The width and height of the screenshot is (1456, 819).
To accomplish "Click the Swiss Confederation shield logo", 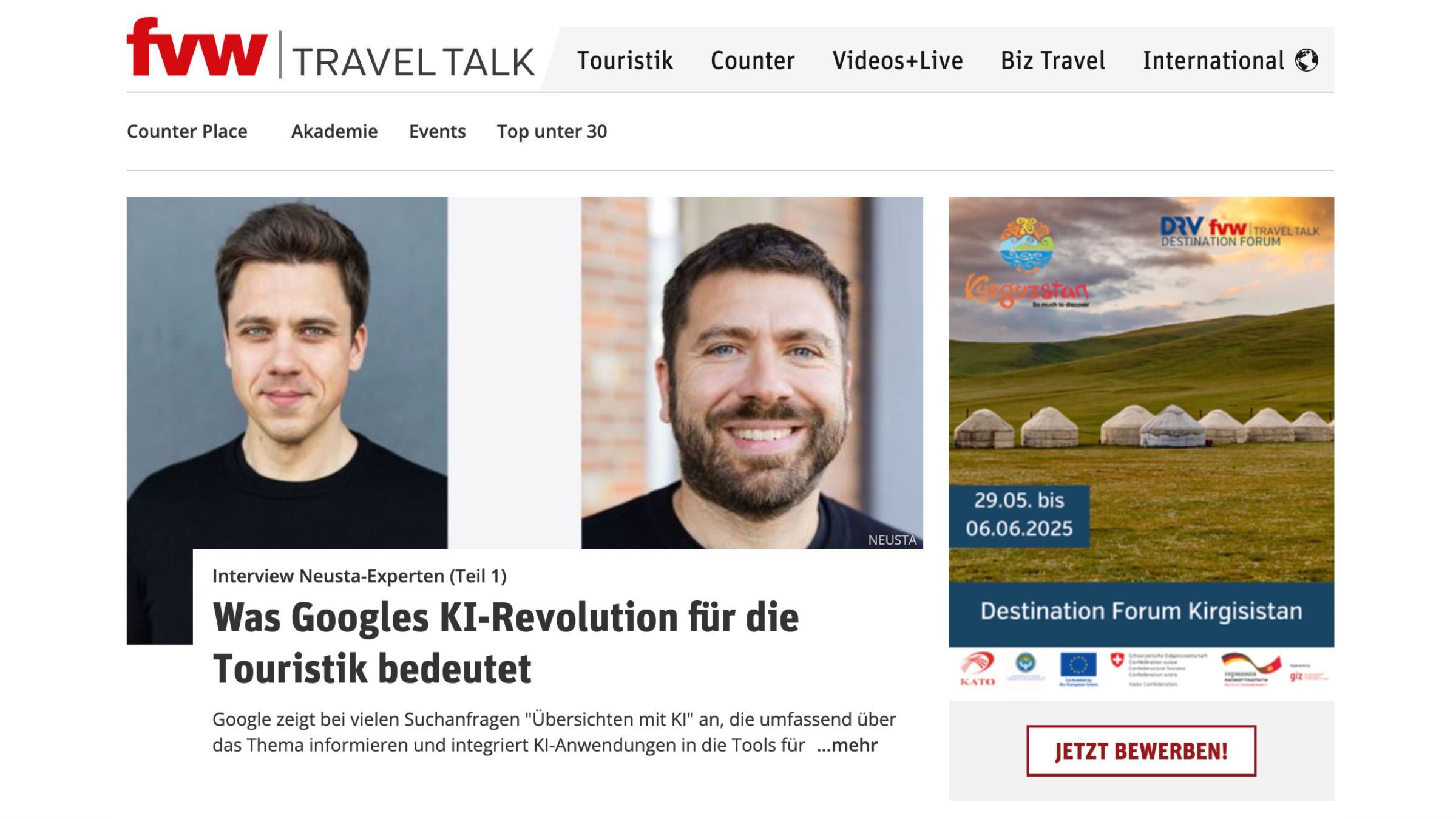I will pyautogui.click(x=1117, y=661).
